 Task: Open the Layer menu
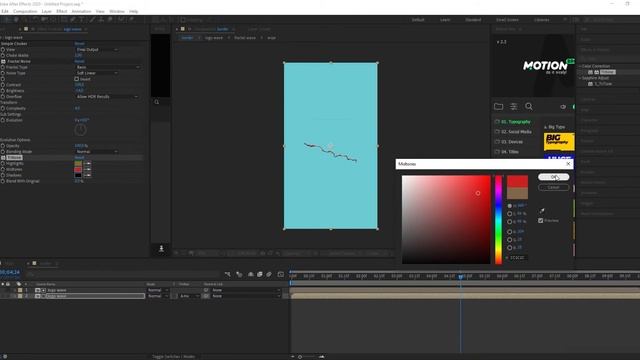click(47, 11)
